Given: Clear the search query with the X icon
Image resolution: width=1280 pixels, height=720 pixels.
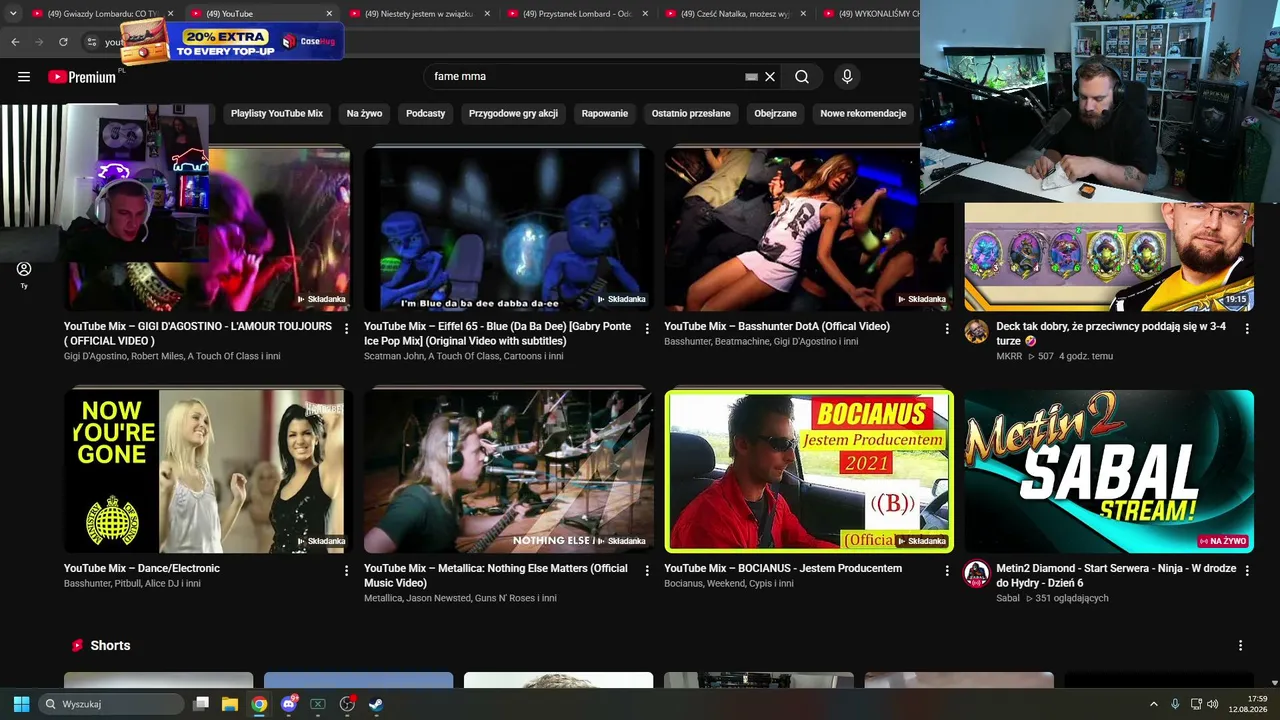Looking at the screenshot, I should point(770,77).
